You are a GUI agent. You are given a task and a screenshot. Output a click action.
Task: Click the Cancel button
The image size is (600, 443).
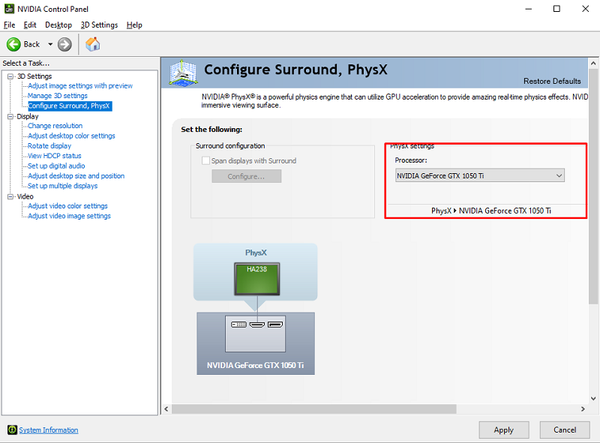point(564,430)
